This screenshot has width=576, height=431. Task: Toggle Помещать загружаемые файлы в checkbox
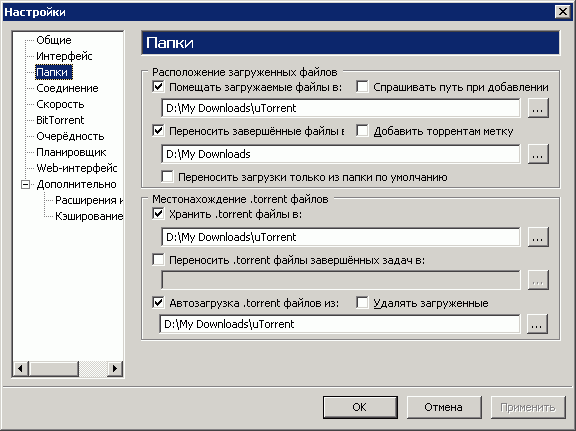pyautogui.click(x=158, y=87)
